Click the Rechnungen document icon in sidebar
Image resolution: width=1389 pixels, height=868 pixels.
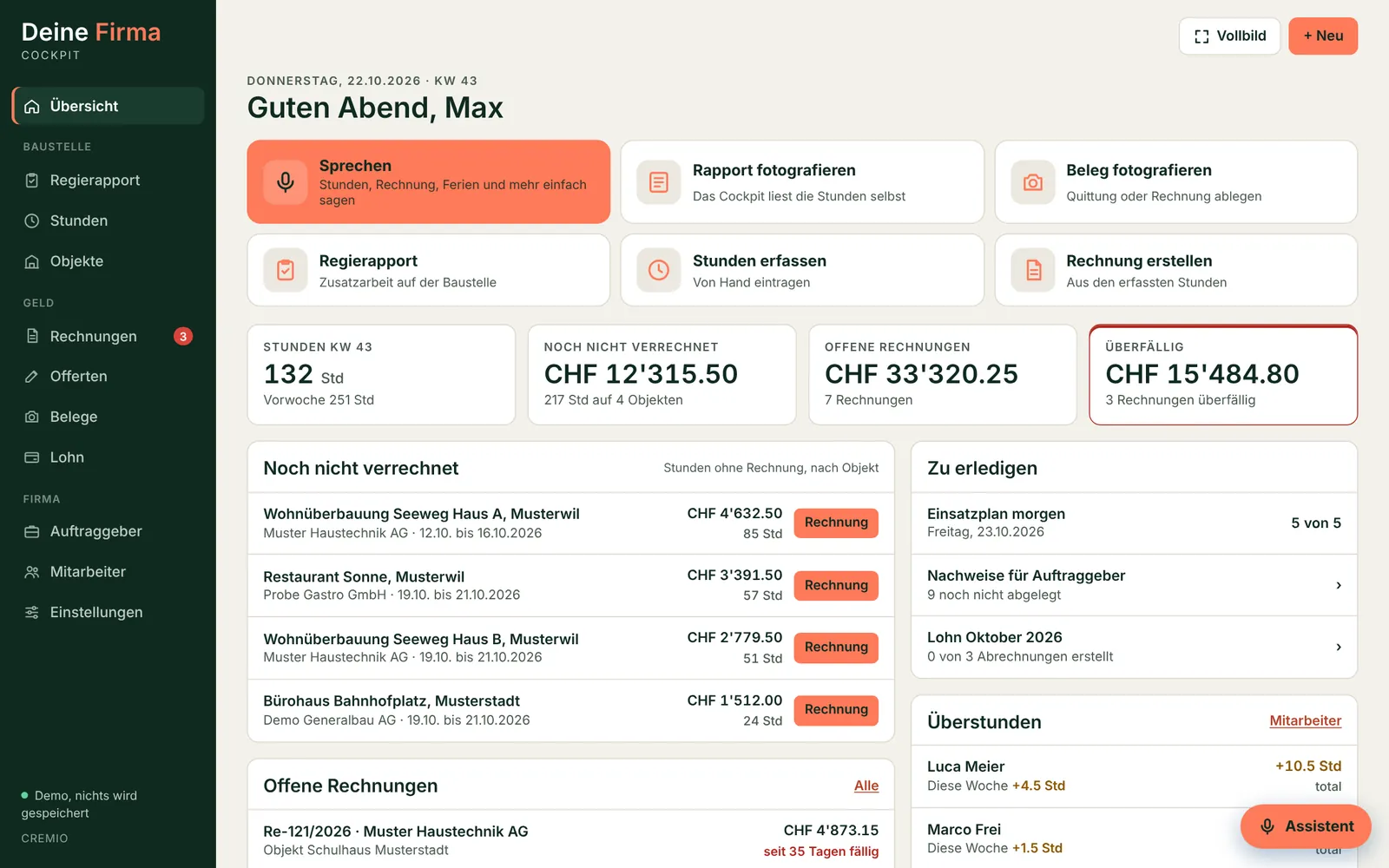tap(32, 336)
